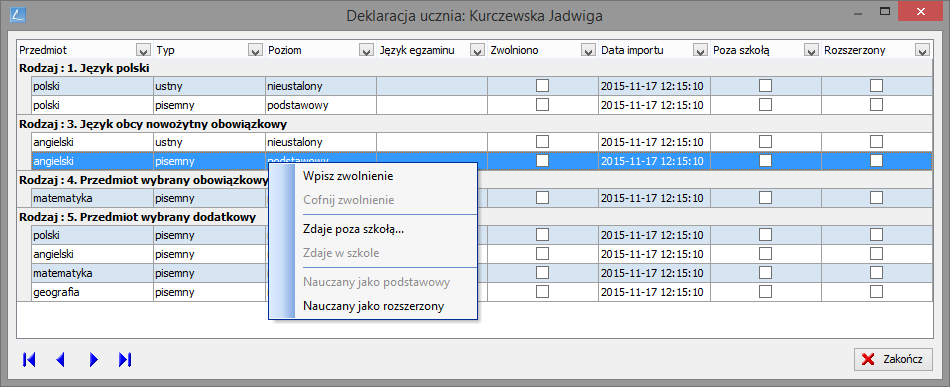
Task: Open the Język egzaminu column filter dropdown
Action: pyautogui.click(x=478, y=50)
